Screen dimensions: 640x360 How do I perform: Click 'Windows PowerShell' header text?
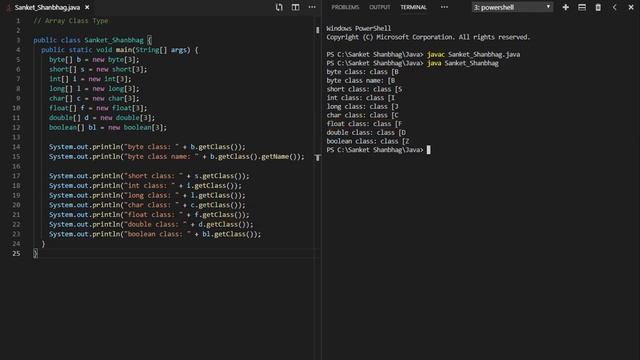click(358, 28)
